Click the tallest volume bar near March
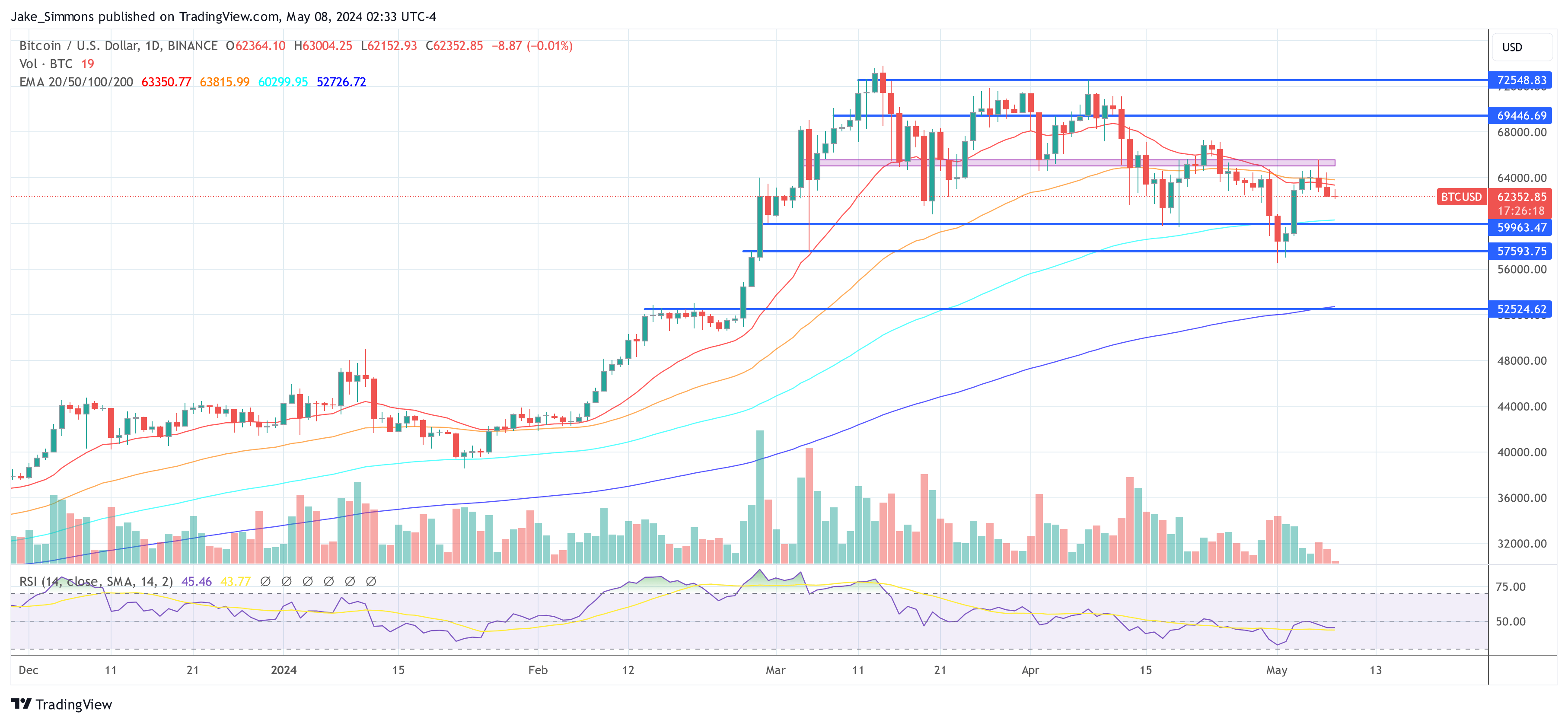This screenshot has width=1568, height=723. [x=760, y=497]
